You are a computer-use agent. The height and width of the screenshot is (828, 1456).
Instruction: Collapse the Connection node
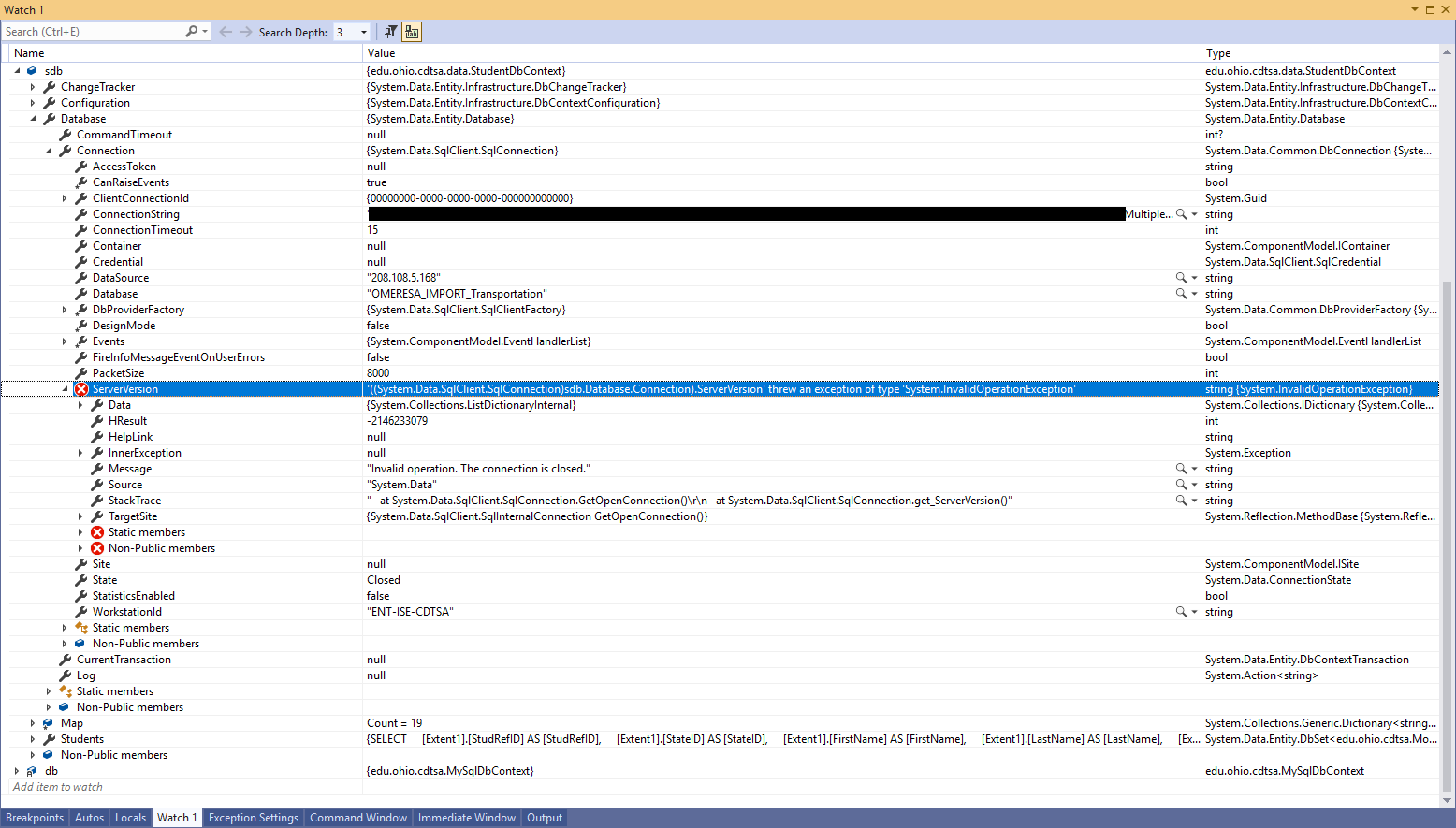tap(49, 151)
